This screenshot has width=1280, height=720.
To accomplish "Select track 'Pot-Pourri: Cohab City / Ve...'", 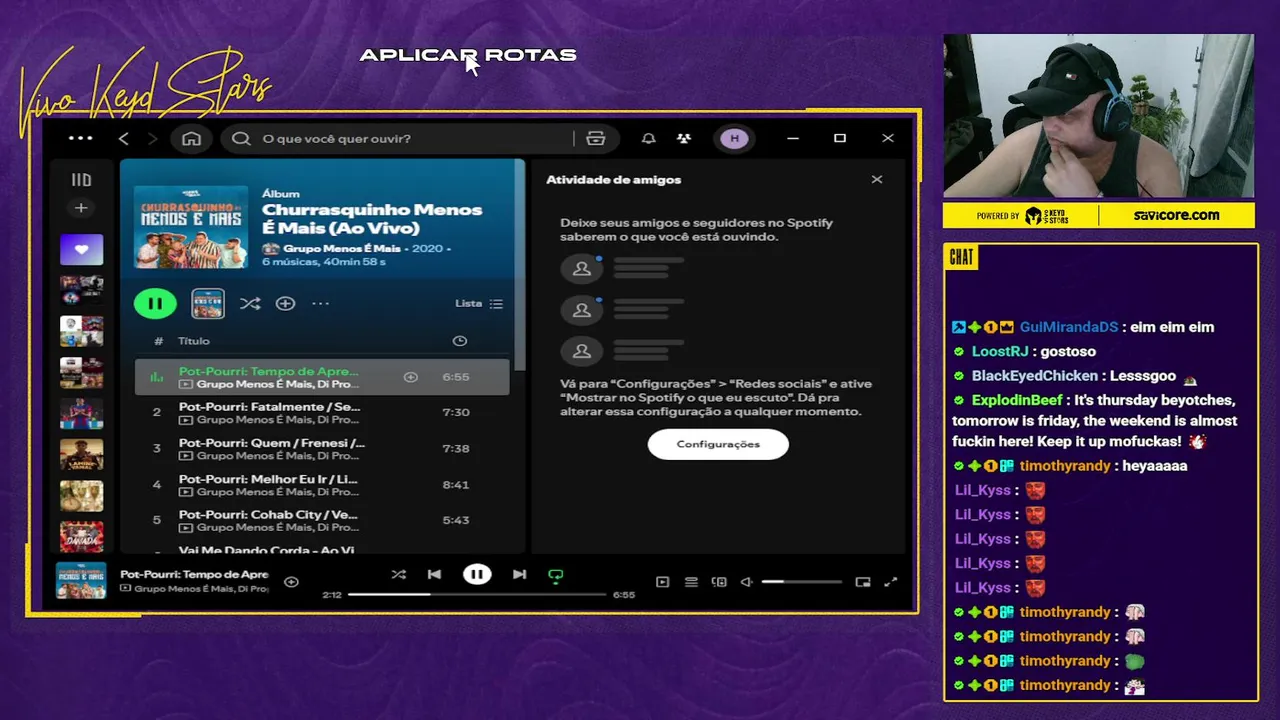I will click(322, 520).
